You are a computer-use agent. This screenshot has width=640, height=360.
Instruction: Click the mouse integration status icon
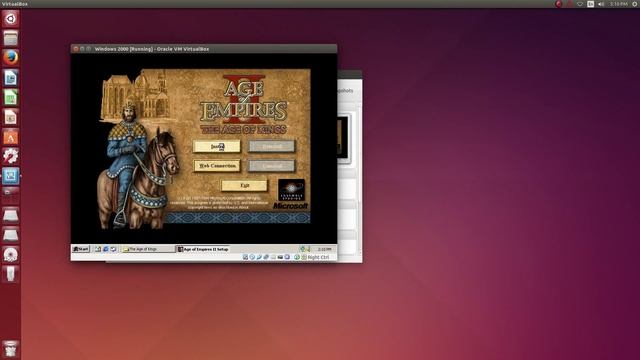(297, 257)
